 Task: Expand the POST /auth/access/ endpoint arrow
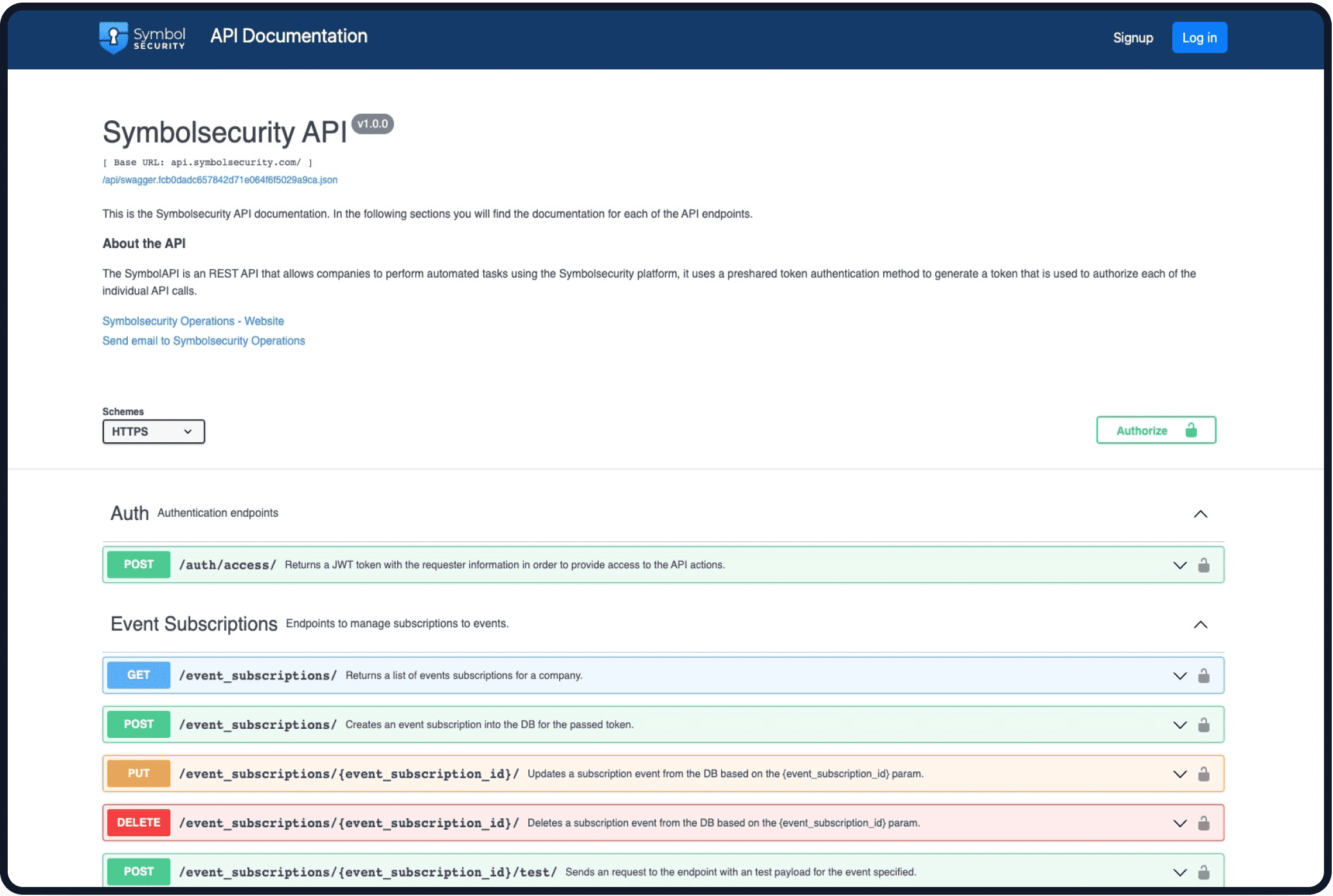click(x=1179, y=565)
